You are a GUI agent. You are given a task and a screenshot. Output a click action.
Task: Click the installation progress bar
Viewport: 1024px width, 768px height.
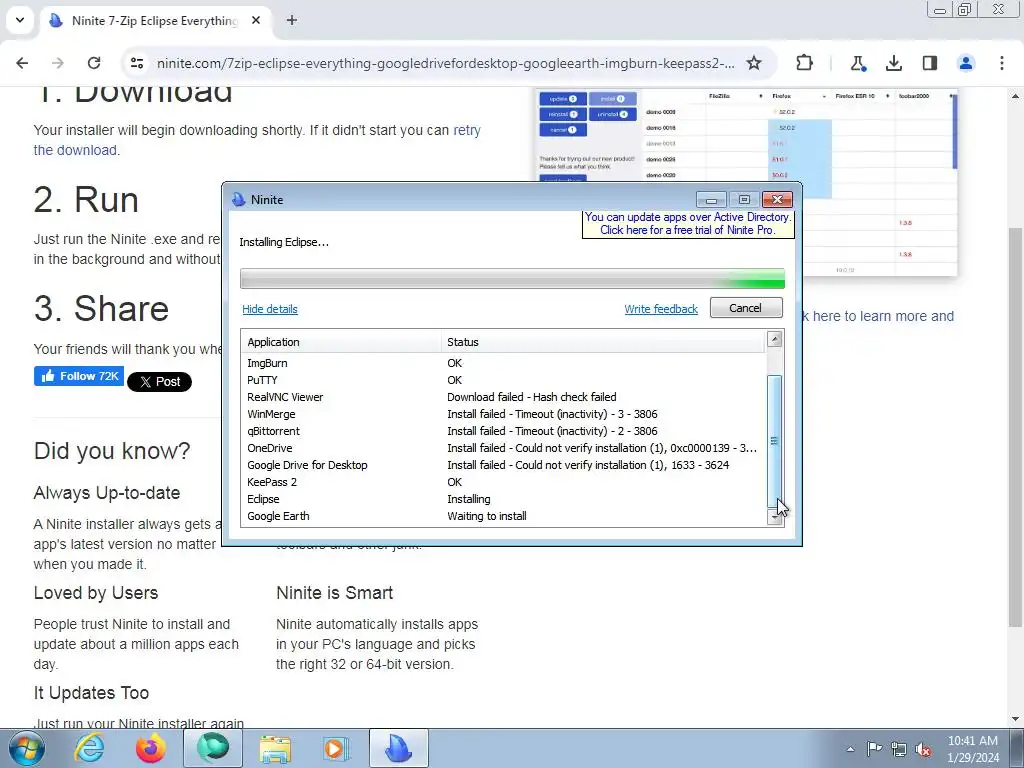512,278
